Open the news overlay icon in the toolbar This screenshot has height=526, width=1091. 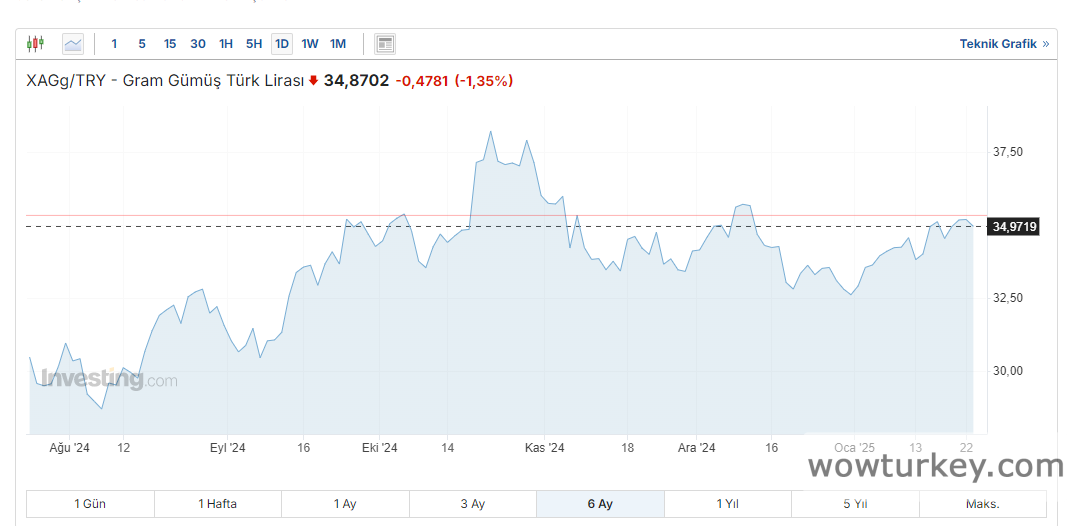click(x=385, y=44)
